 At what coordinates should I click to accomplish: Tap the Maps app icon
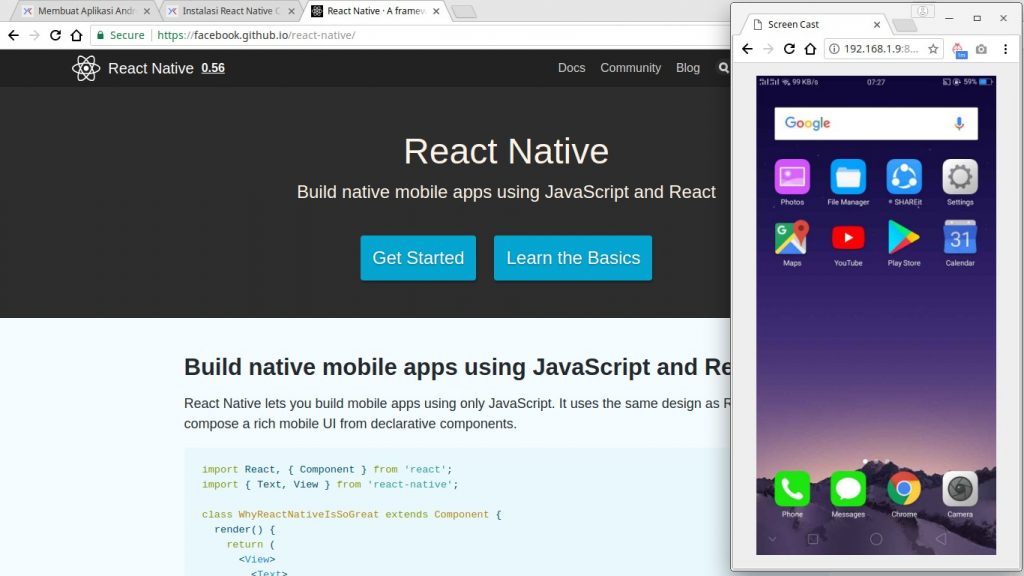792,238
